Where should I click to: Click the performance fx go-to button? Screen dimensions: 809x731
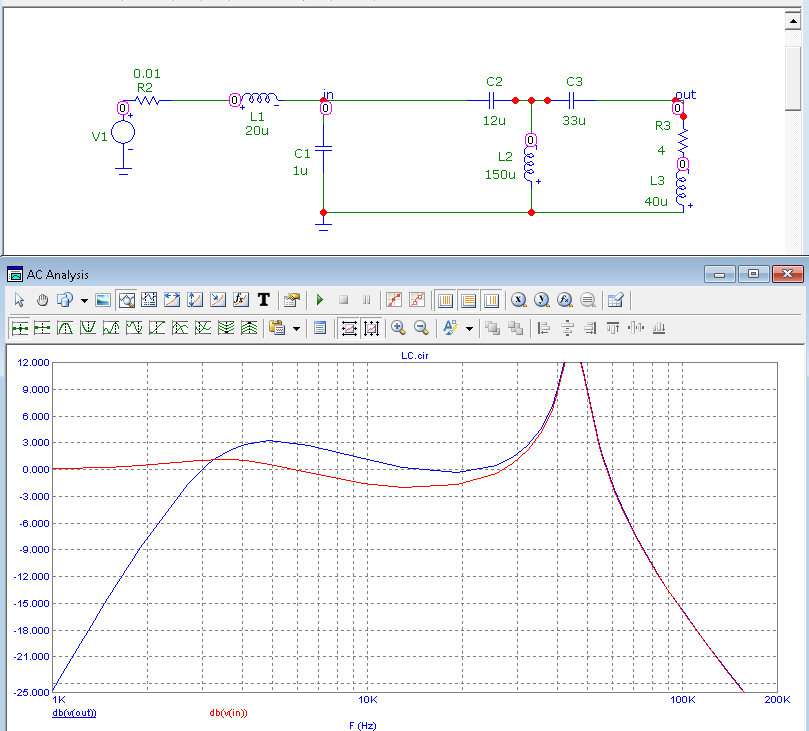[564, 300]
